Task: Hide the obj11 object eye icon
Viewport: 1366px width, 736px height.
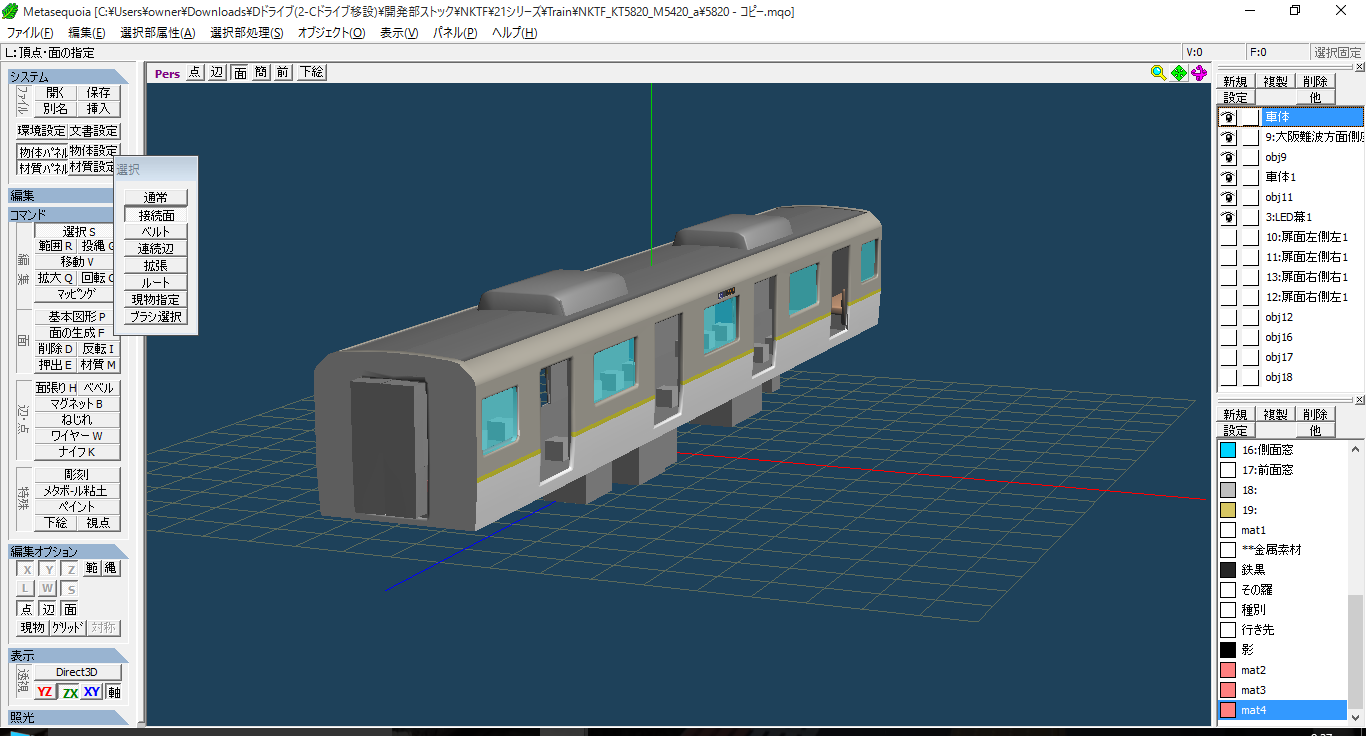Action: pyautogui.click(x=1228, y=197)
